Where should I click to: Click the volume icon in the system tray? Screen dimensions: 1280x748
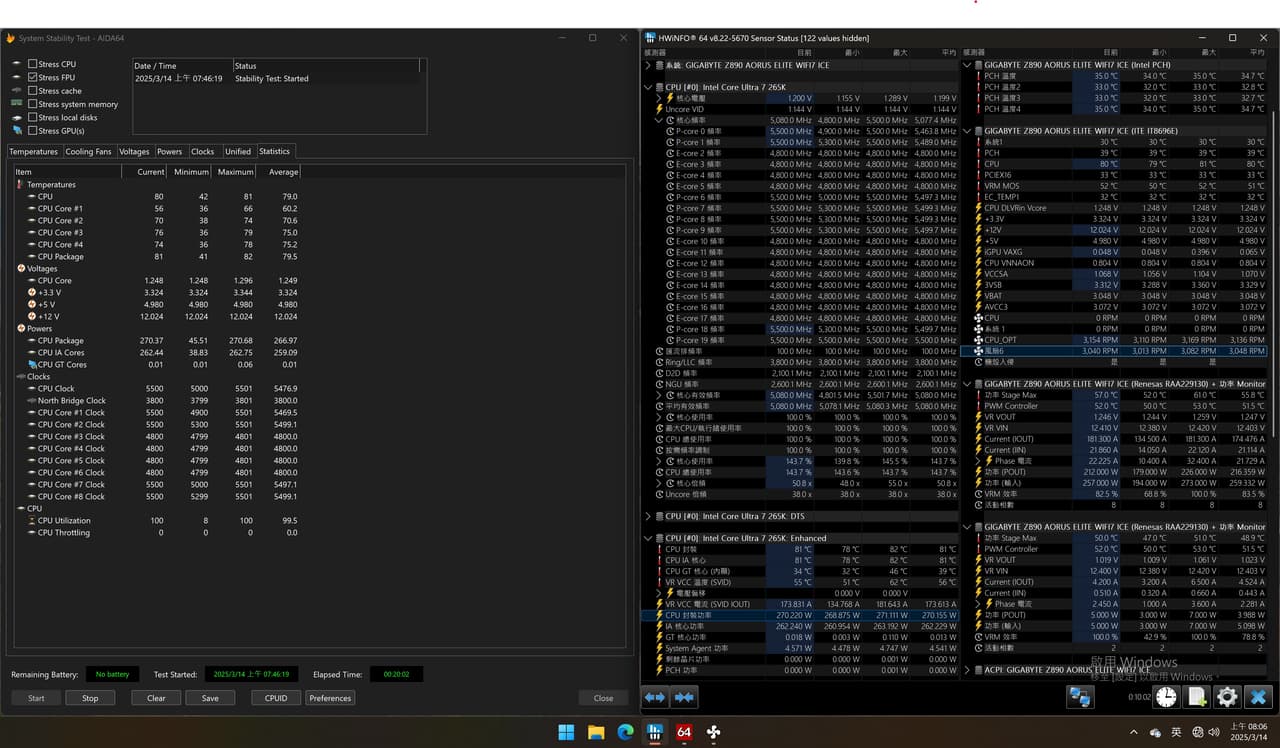(x=1215, y=732)
